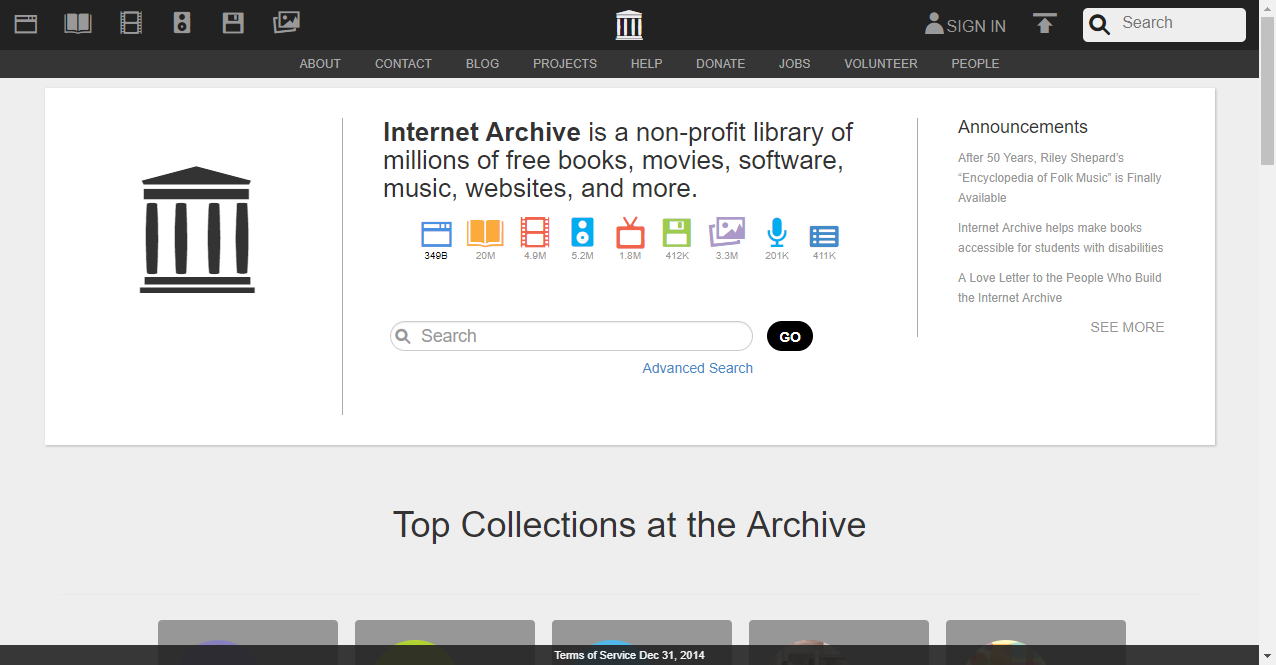Follow the Advanced Search link
Viewport: 1276px width, 665px height.
coord(697,368)
